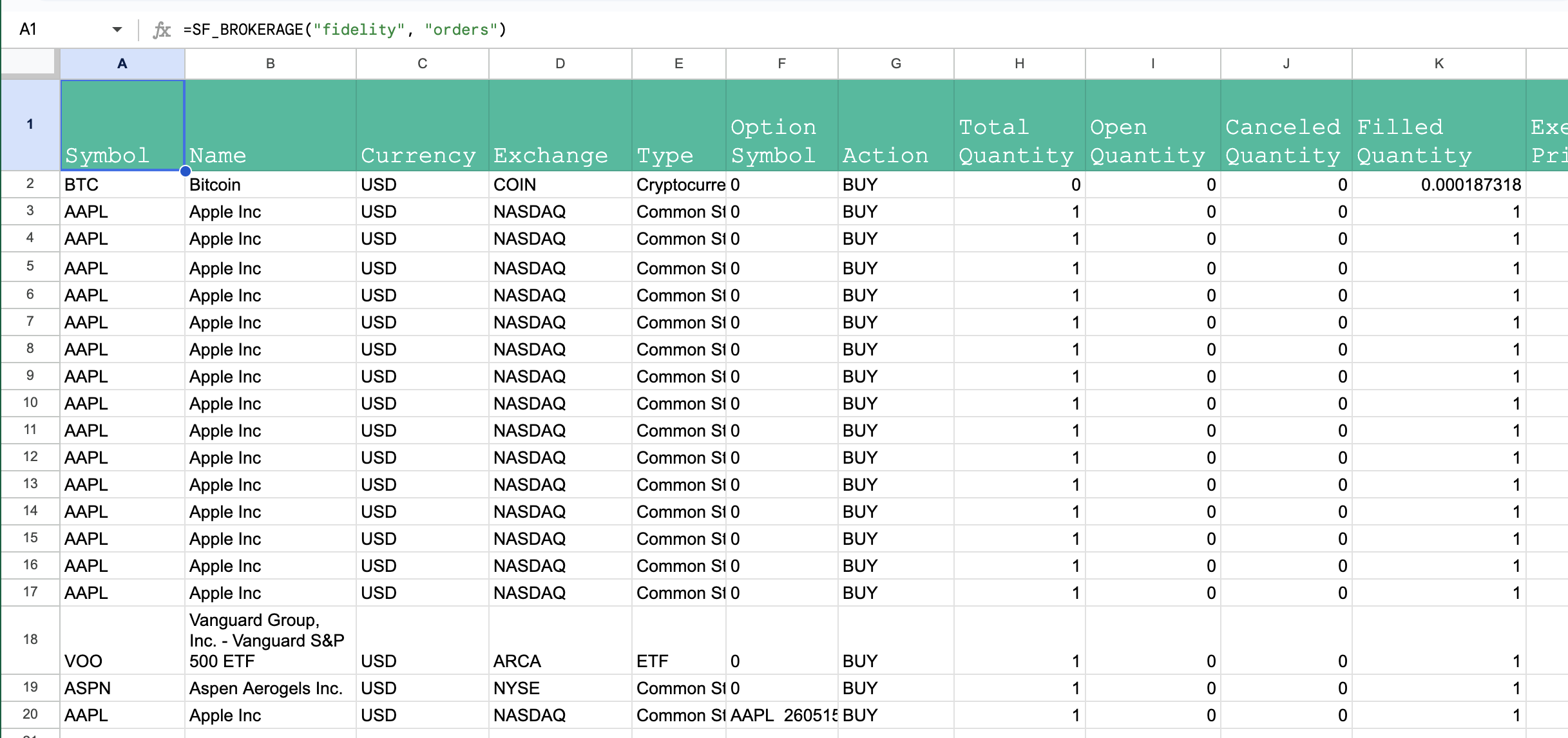Click the ETF type cell
Screen dimensions: 1568x738
(x=679, y=640)
